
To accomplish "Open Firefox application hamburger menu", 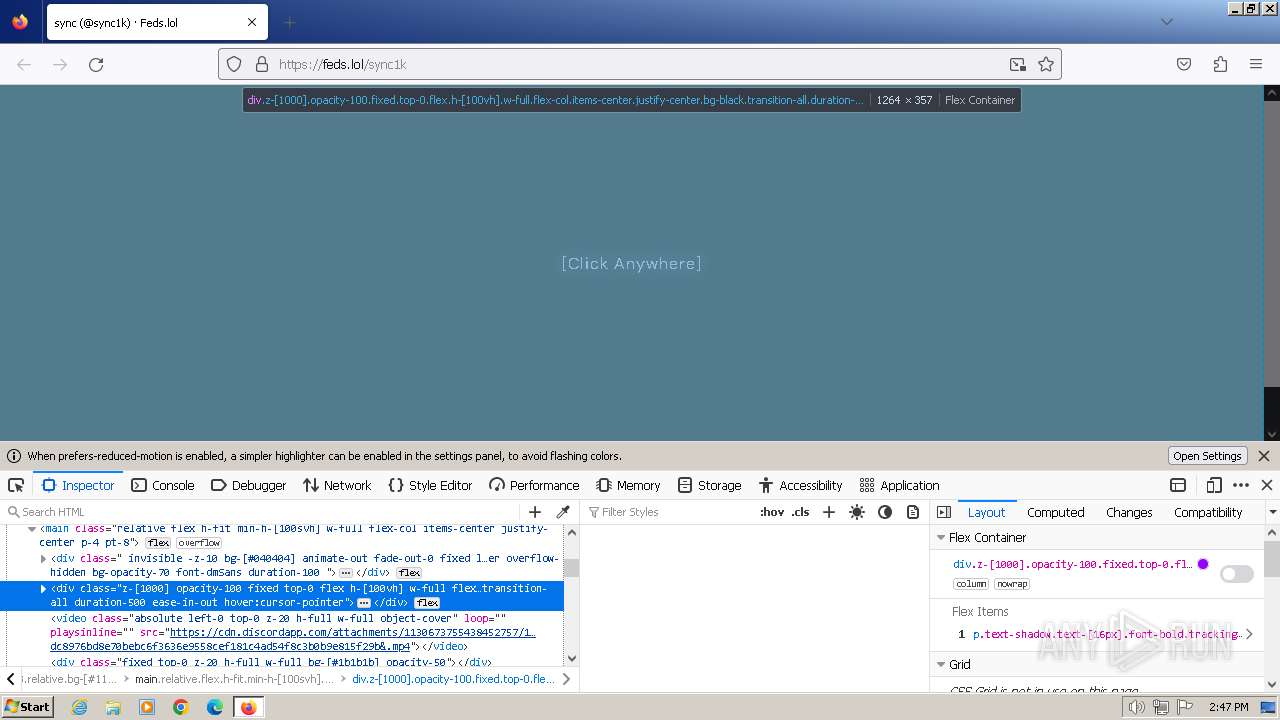I will click(x=1256, y=64).
